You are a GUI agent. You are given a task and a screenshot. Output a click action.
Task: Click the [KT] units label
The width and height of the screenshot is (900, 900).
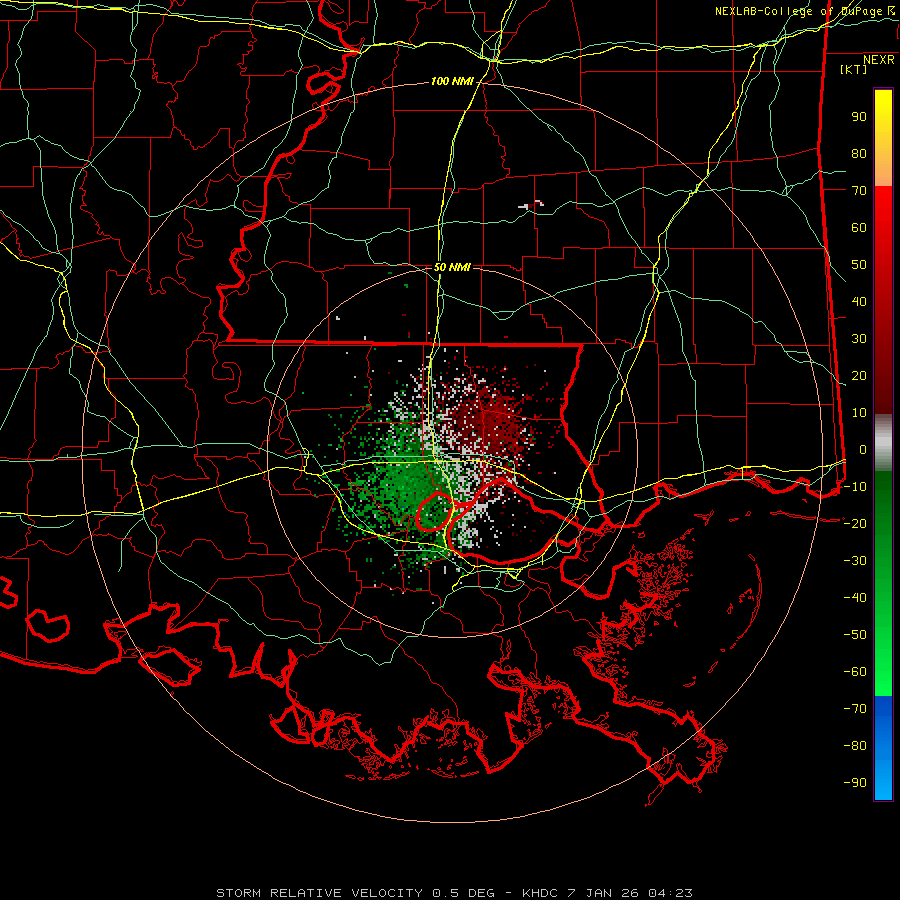click(854, 69)
